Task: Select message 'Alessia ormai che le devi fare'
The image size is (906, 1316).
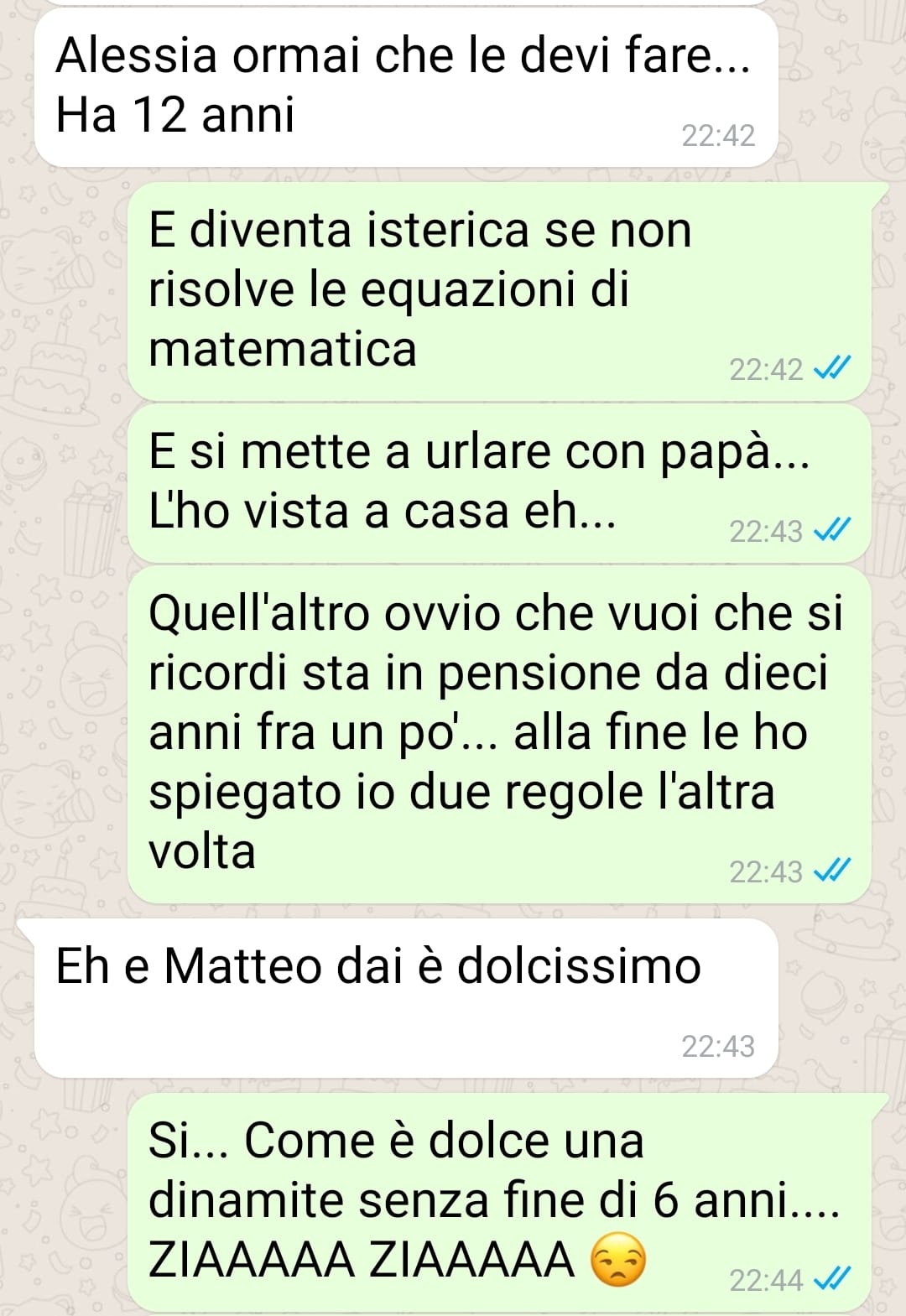Action: (x=406, y=87)
